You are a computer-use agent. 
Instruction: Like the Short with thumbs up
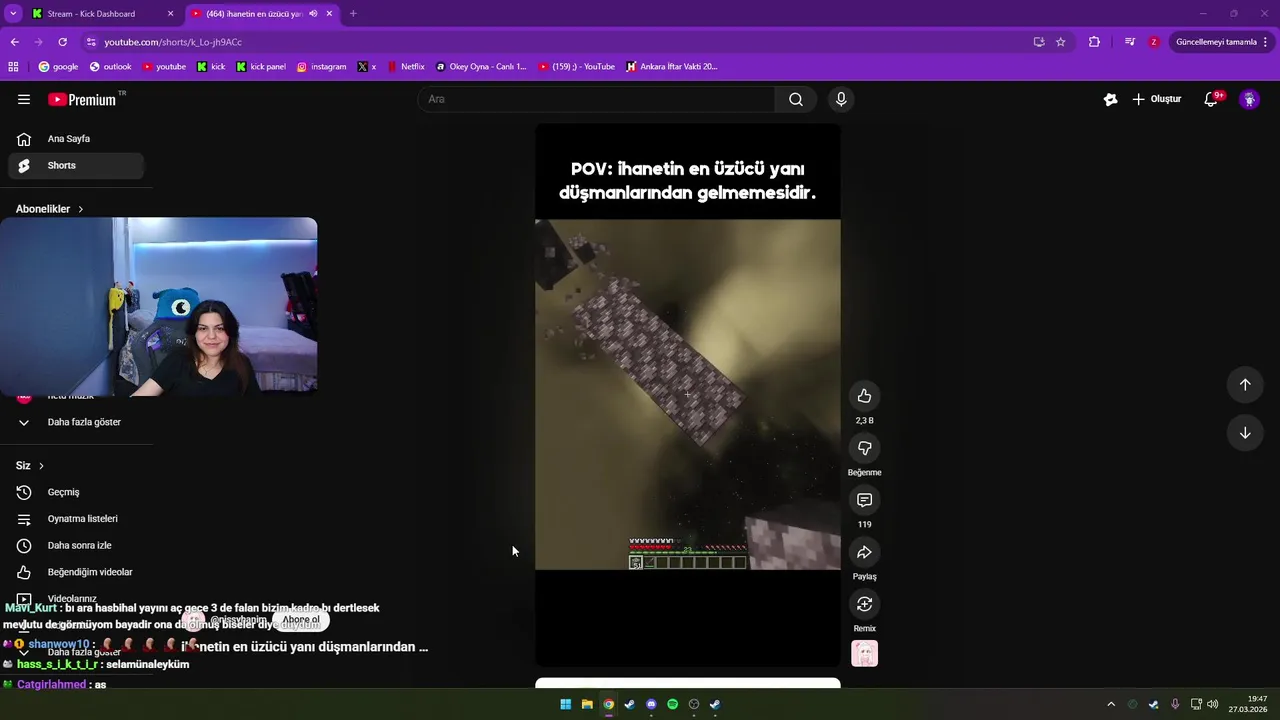click(x=865, y=396)
